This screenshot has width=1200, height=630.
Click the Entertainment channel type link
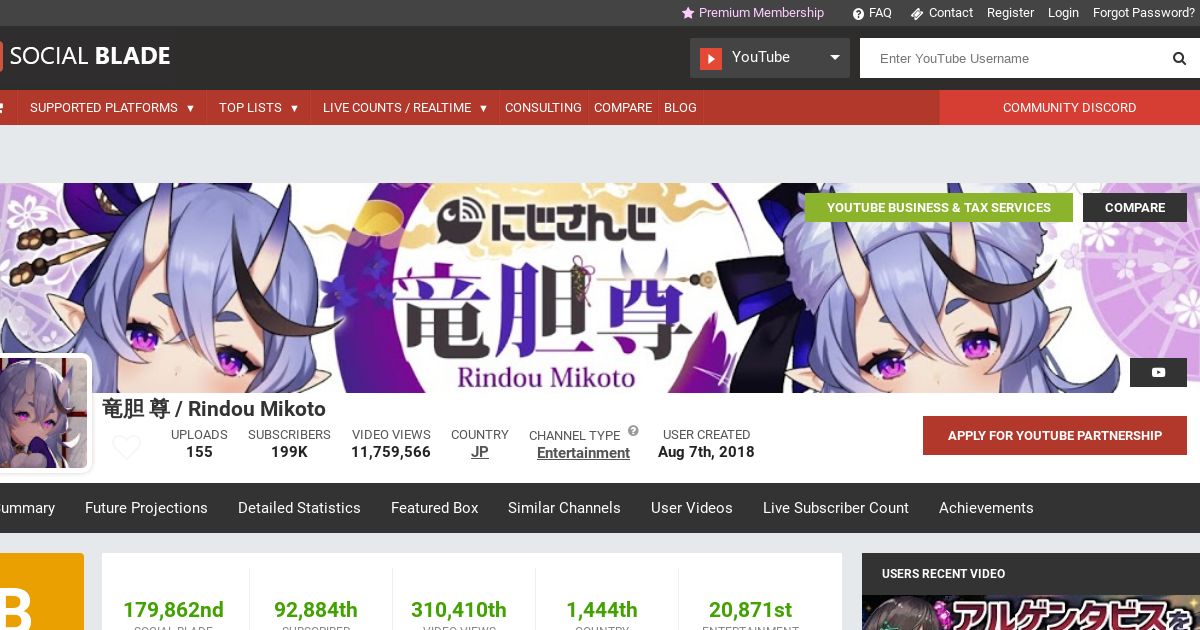[x=583, y=453]
